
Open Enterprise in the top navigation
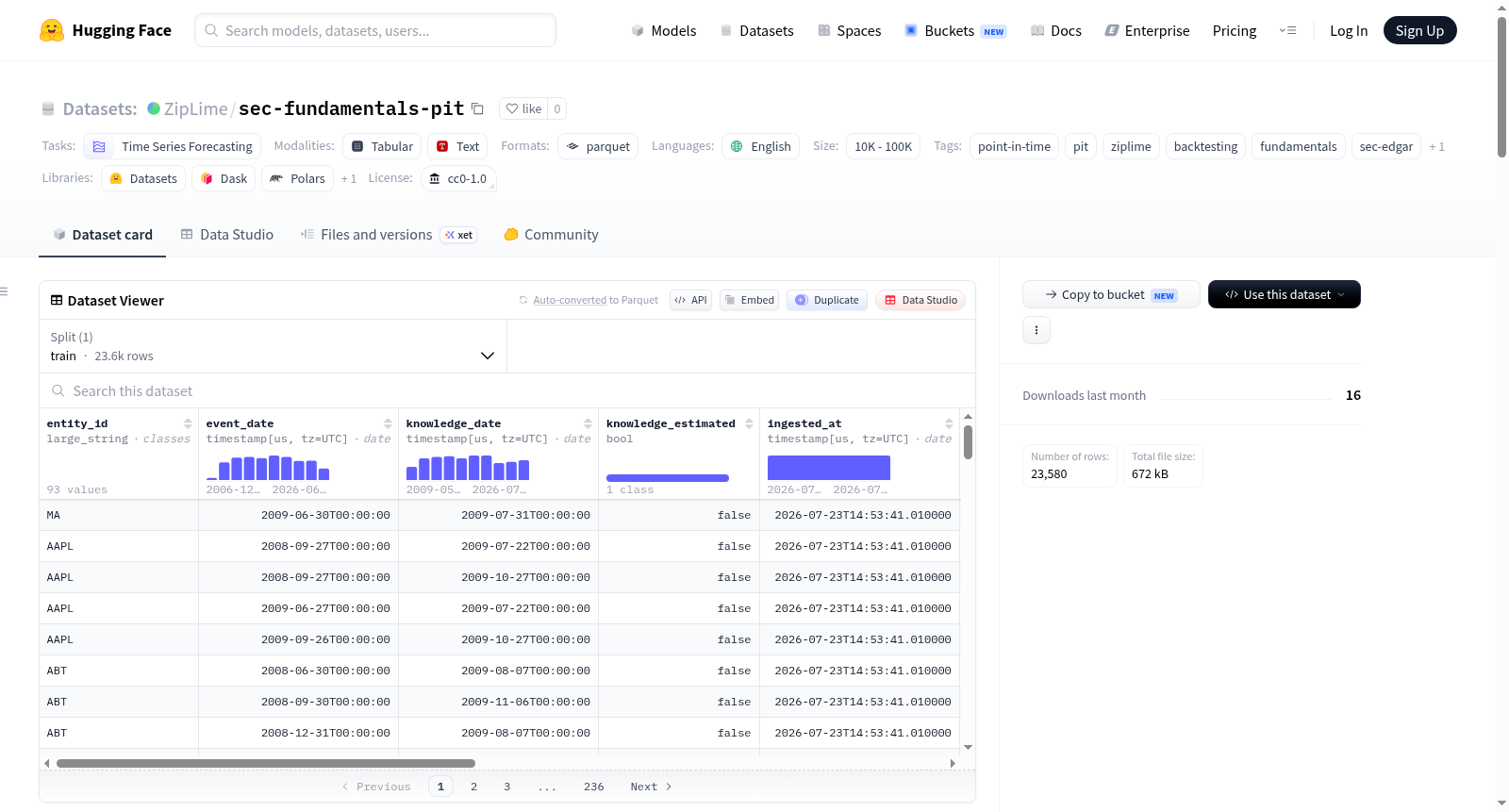[1147, 31]
